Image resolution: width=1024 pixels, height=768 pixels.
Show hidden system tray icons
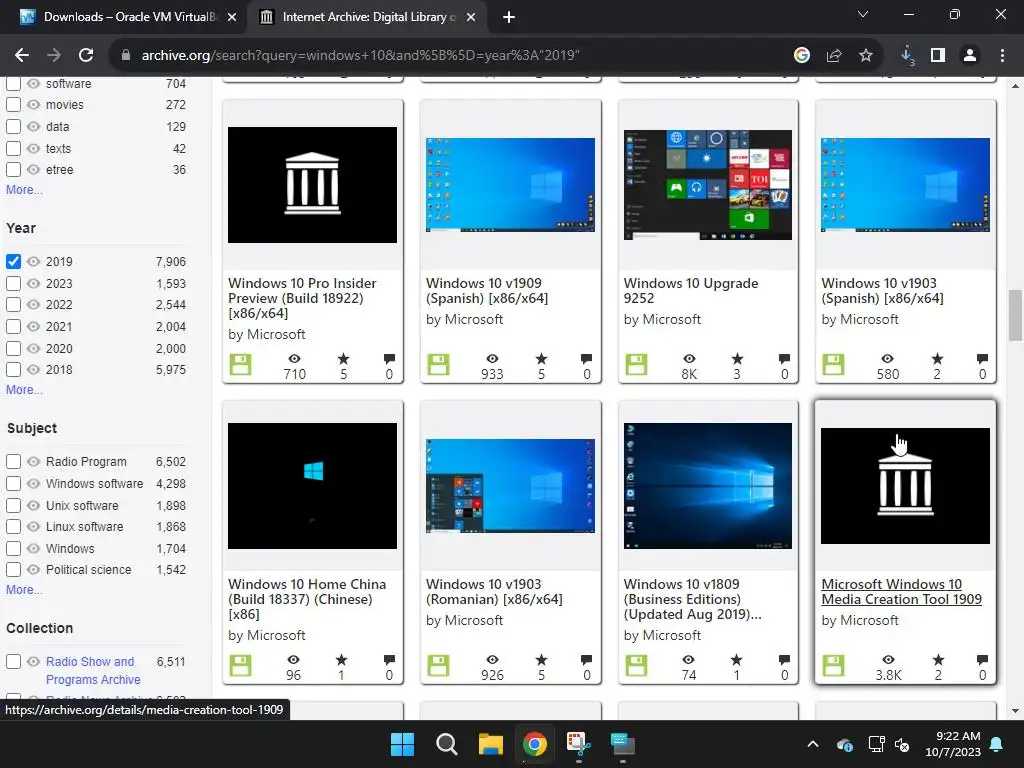click(813, 744)
